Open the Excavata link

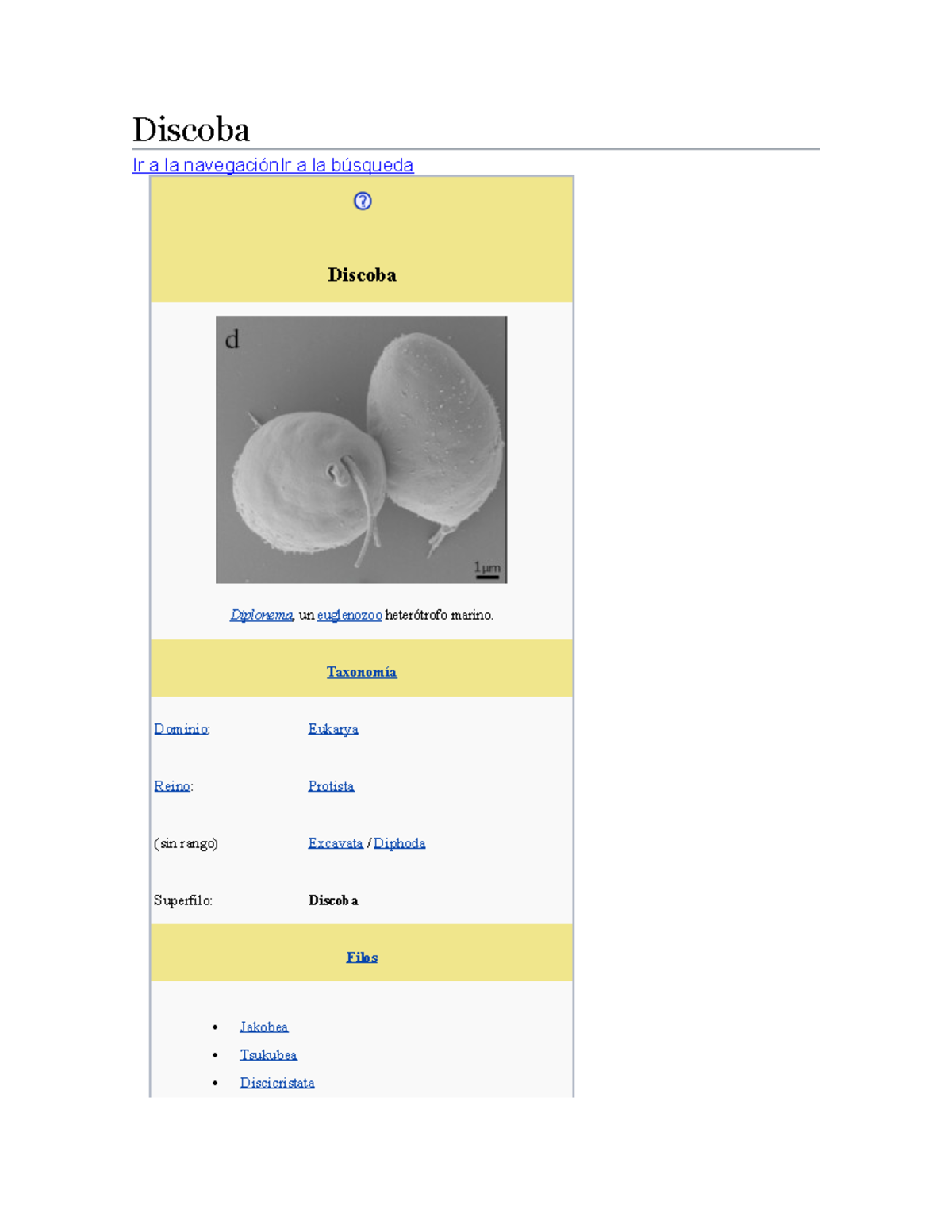(336, 843)
